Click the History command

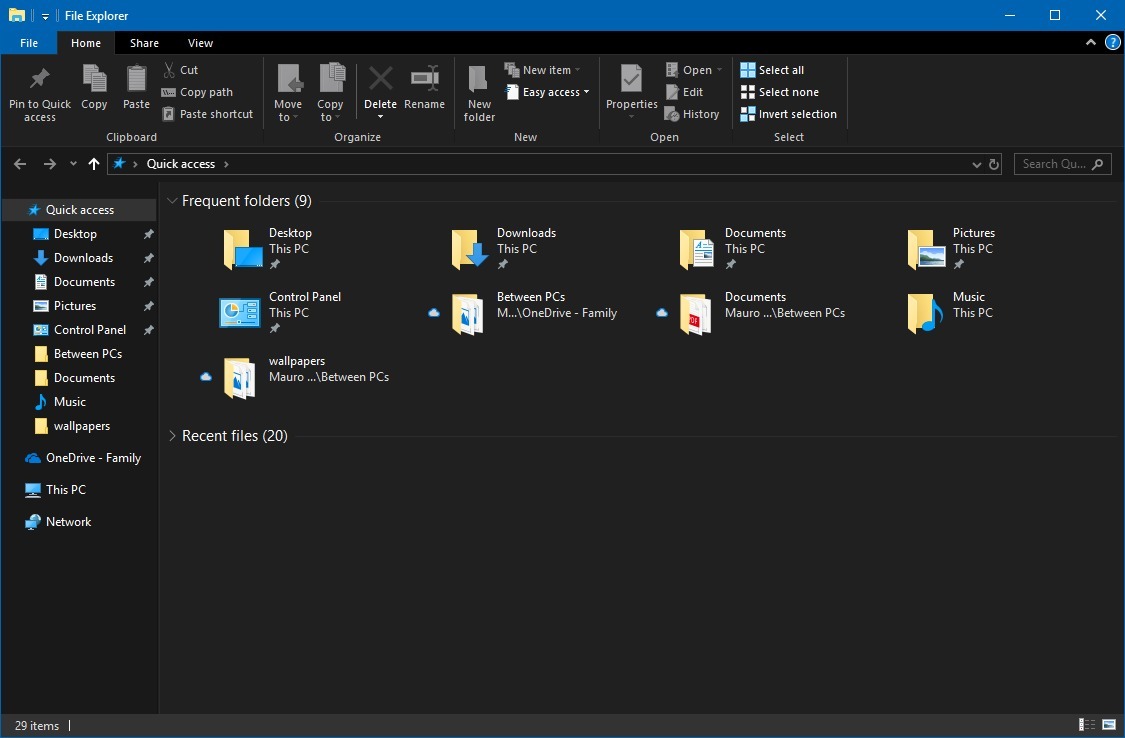pos(692,114)
